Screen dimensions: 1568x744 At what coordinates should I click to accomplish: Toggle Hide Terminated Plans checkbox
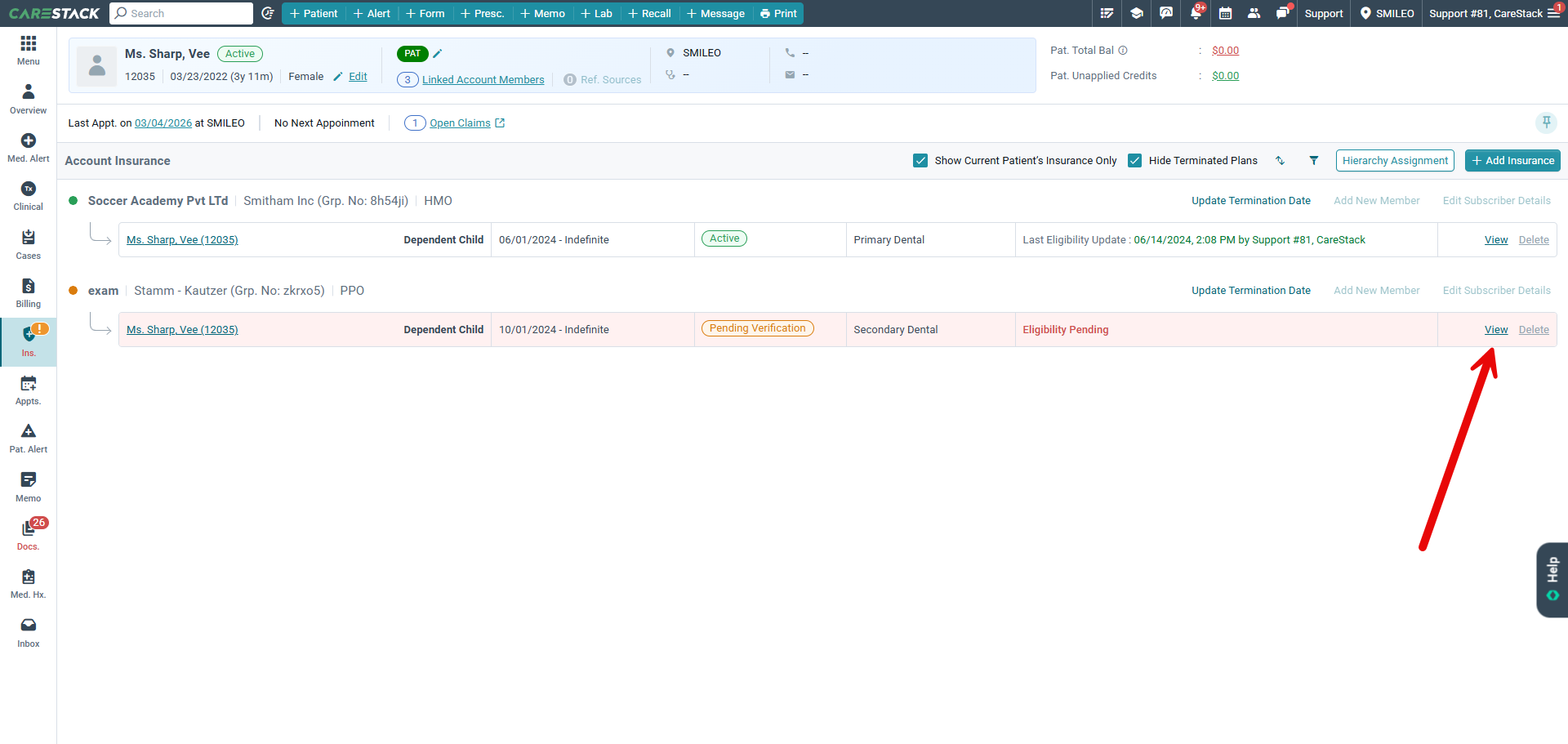click(1134, 161)
